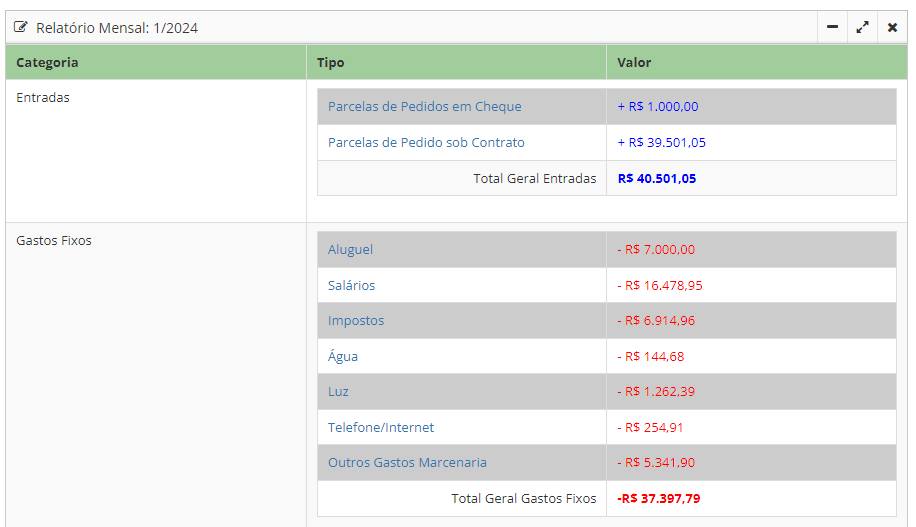Click the Impostos expense link
Viewport: 916px width, 527px height.
click(x=355, y=321)
